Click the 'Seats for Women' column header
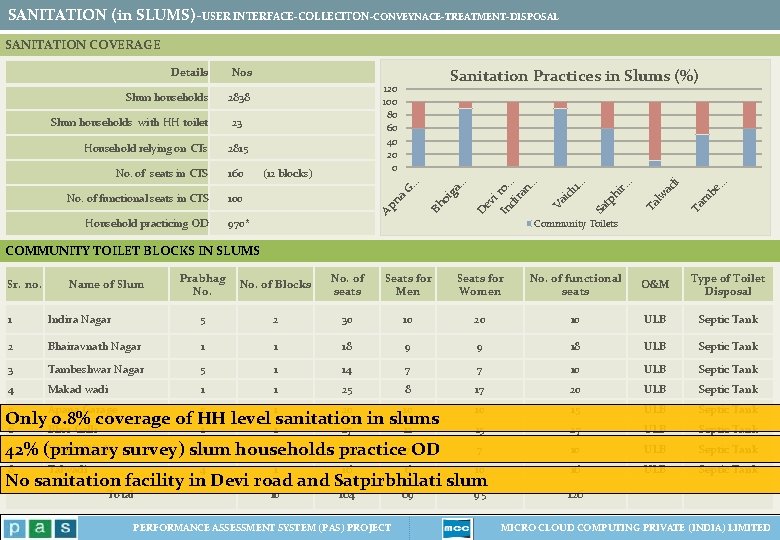 480,284
